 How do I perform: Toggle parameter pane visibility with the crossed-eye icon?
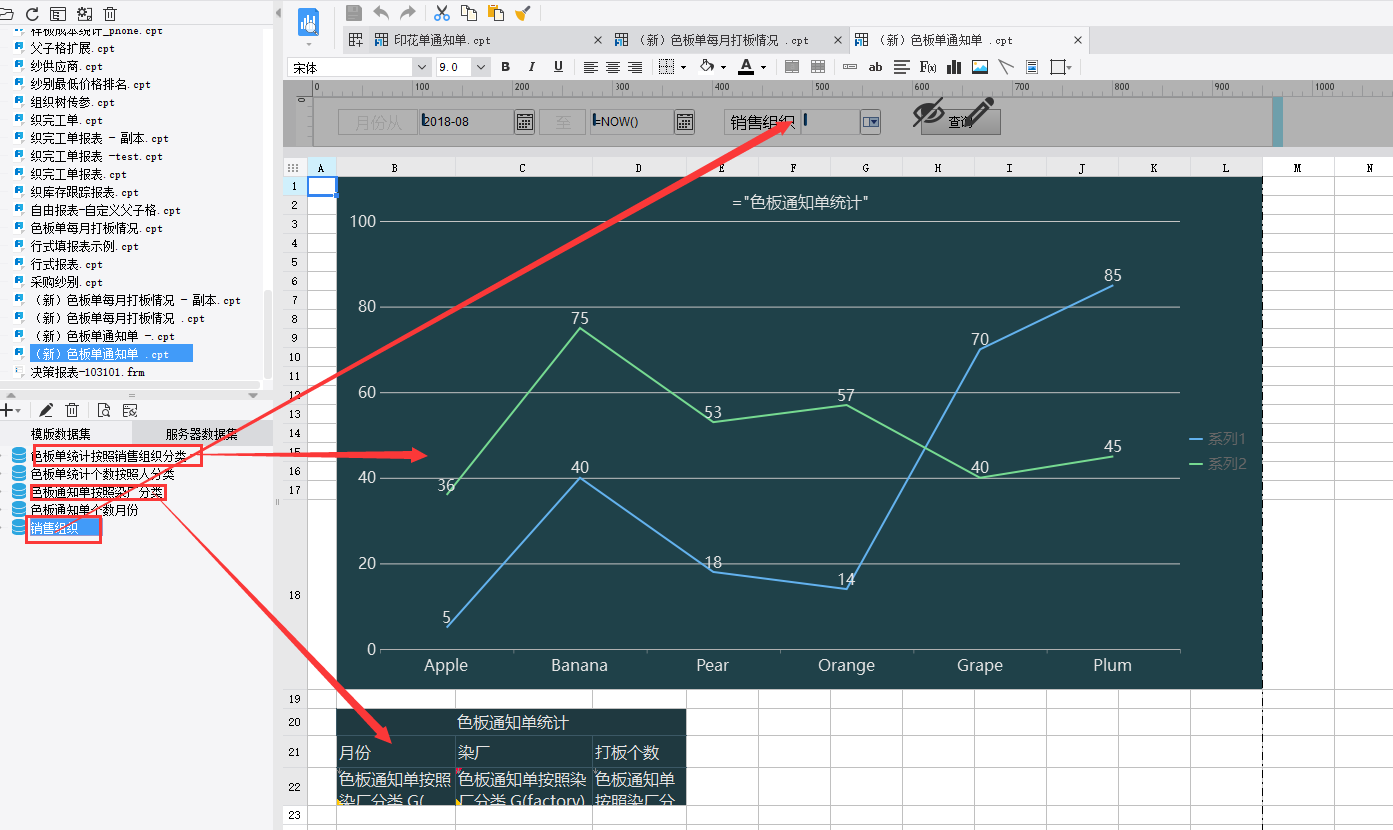[x=928, y=112]
